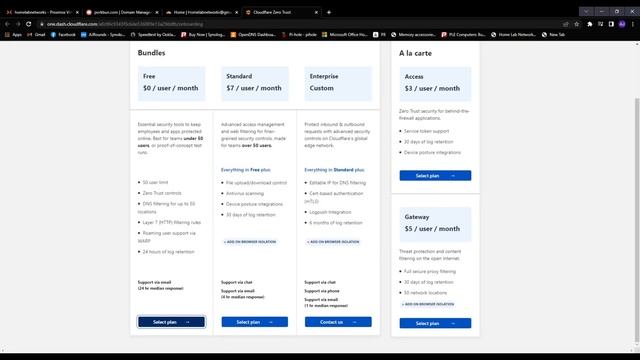640x360 pixels.
Task: Open the PLE Computers bookmark
Action: [463, 35]
